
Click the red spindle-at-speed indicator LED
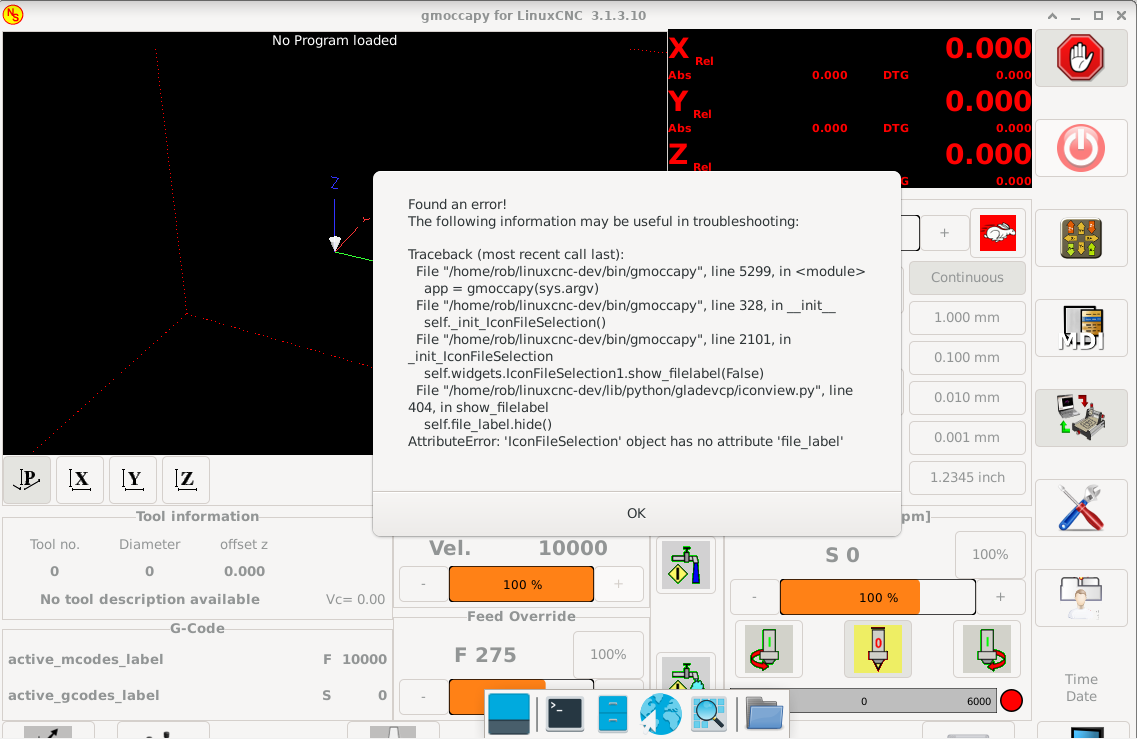click(1012, 701)
